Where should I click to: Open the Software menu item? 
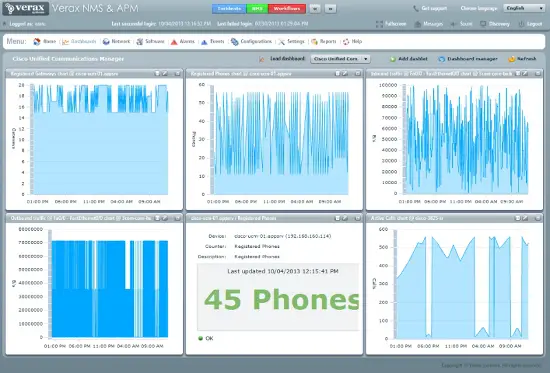click(150, 41)
